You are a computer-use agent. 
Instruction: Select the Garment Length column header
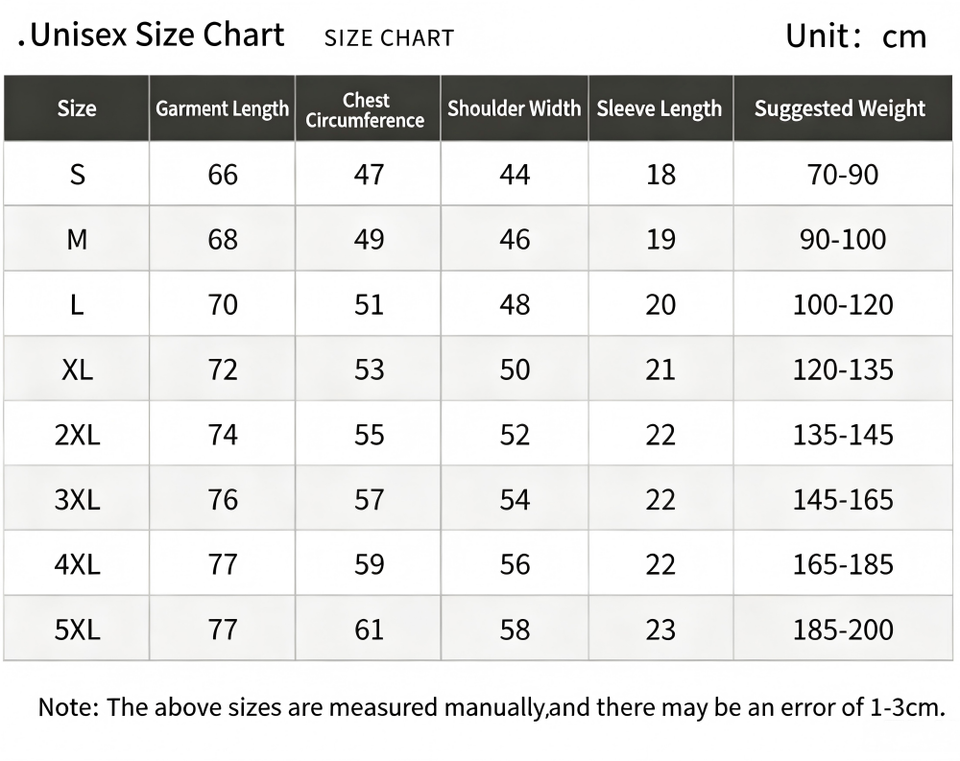(222, 108)
